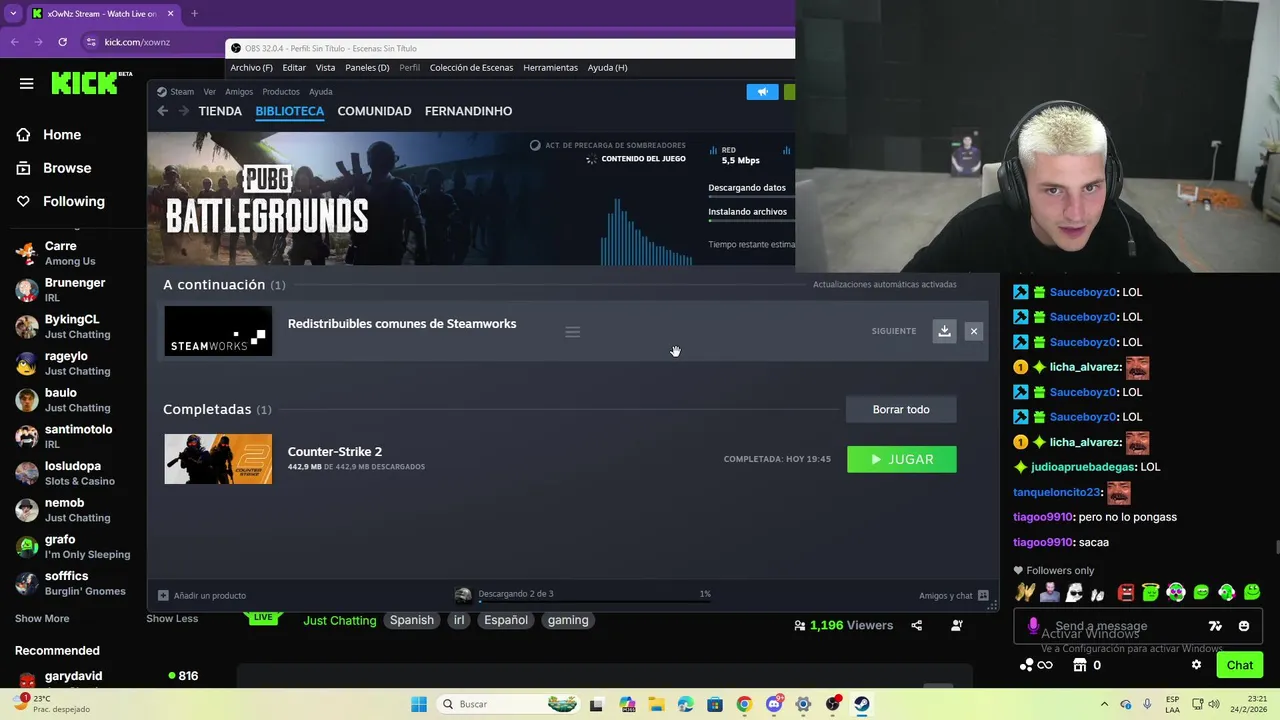Open OBS Herramientas menu

pos(550,68)
